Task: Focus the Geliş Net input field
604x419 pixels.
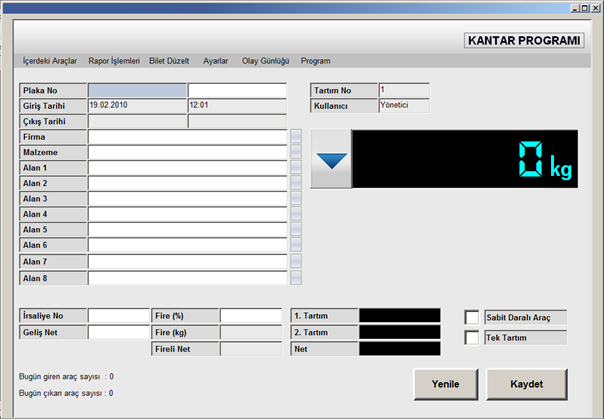Action: click(x=119, y=332)
